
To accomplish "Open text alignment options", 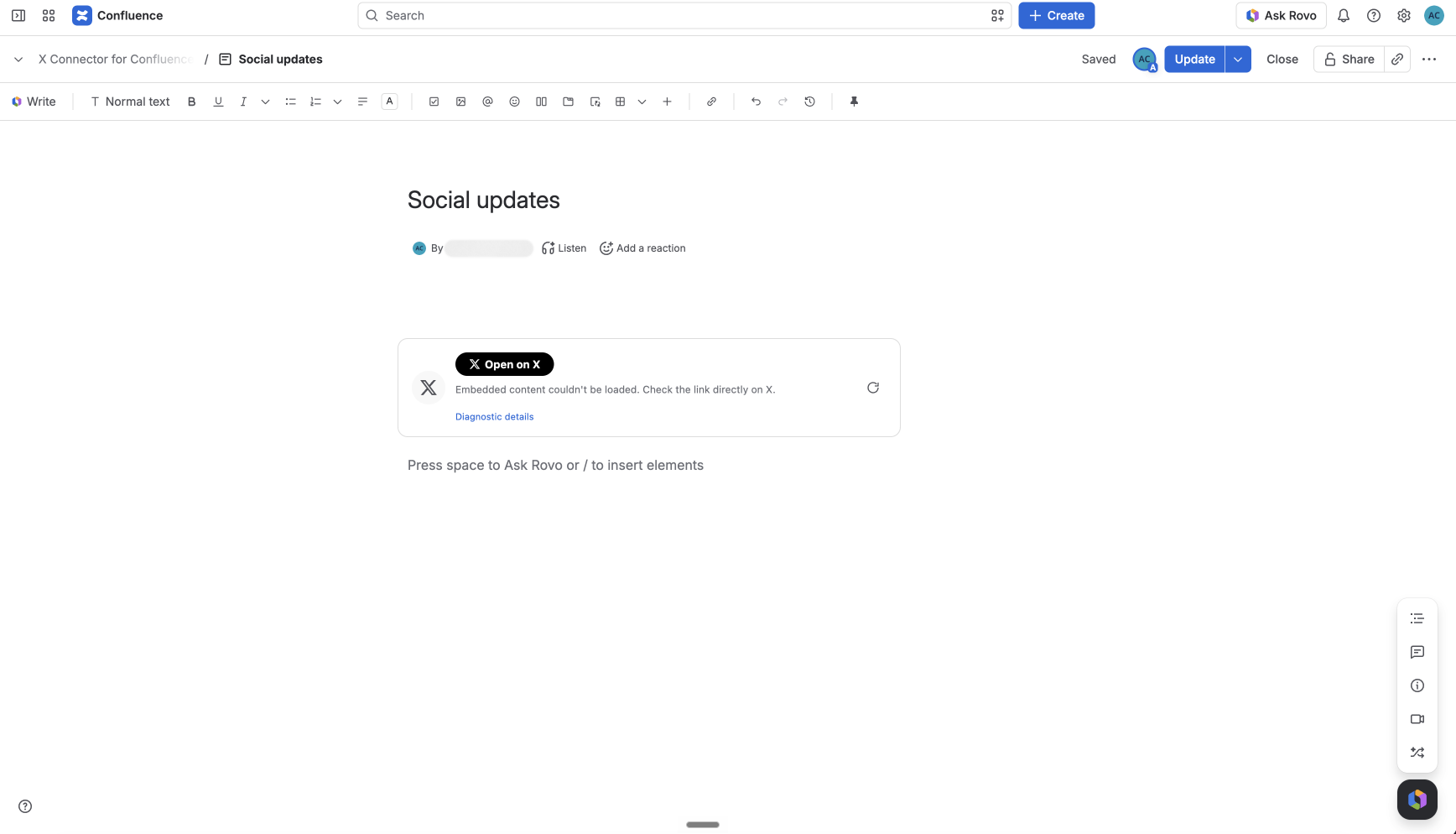I will (362, 102).
